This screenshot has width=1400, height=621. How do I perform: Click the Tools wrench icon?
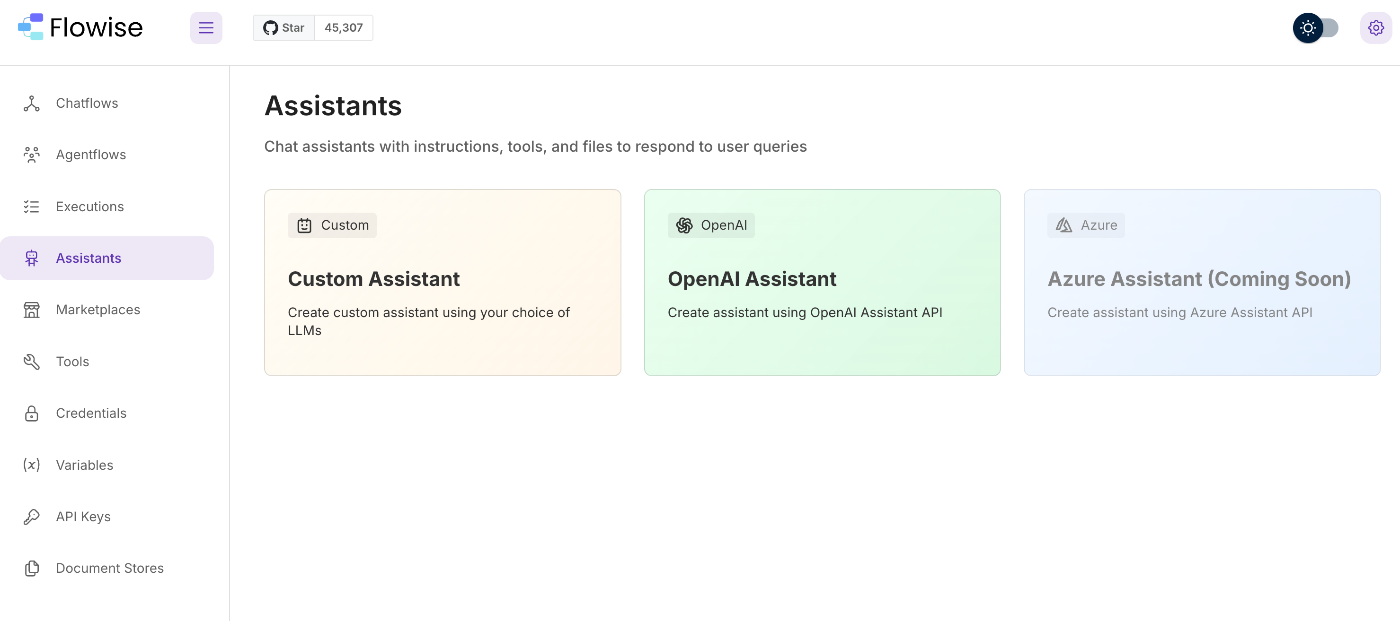pos(32,362)
